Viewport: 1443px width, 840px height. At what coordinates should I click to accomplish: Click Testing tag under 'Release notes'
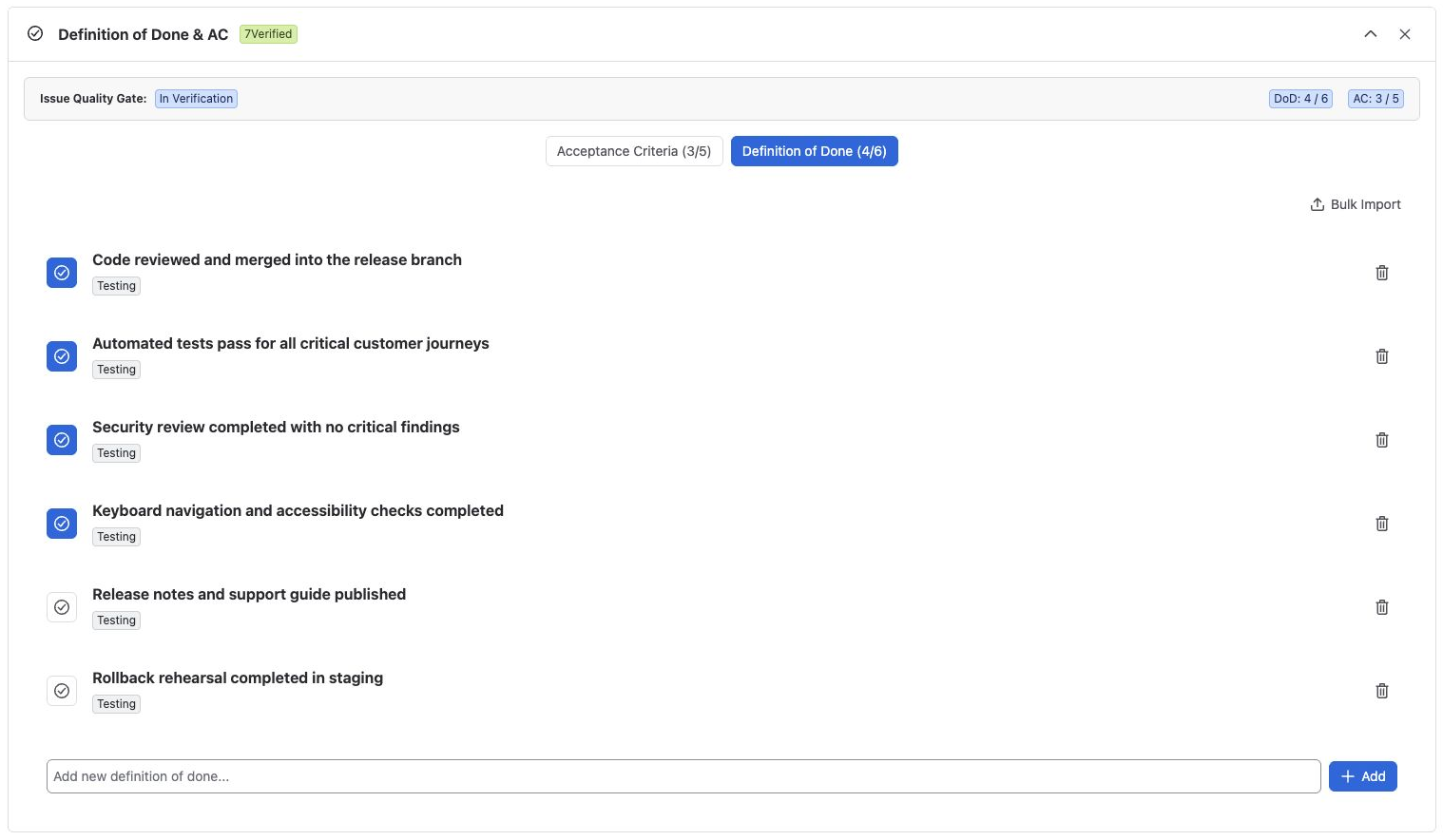click(116, 620)
